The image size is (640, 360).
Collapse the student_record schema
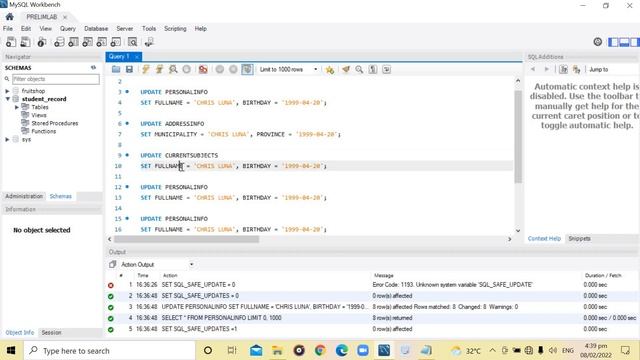[x=7, y=99]
